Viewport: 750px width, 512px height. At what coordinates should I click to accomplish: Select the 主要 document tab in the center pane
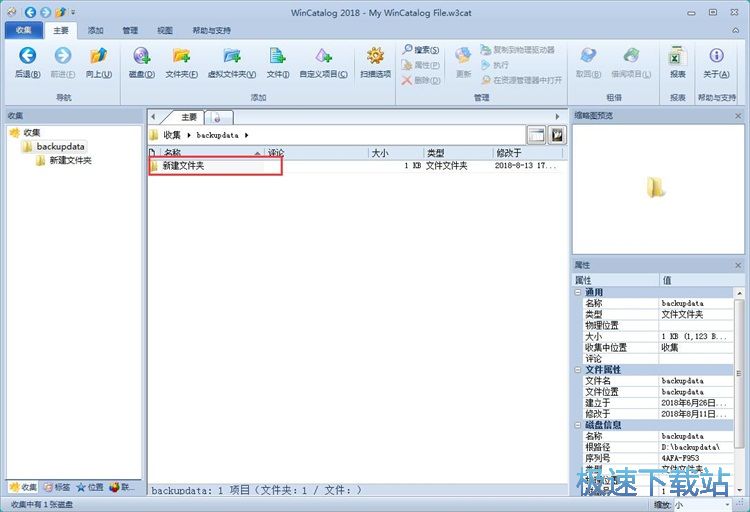pos(188,117)
